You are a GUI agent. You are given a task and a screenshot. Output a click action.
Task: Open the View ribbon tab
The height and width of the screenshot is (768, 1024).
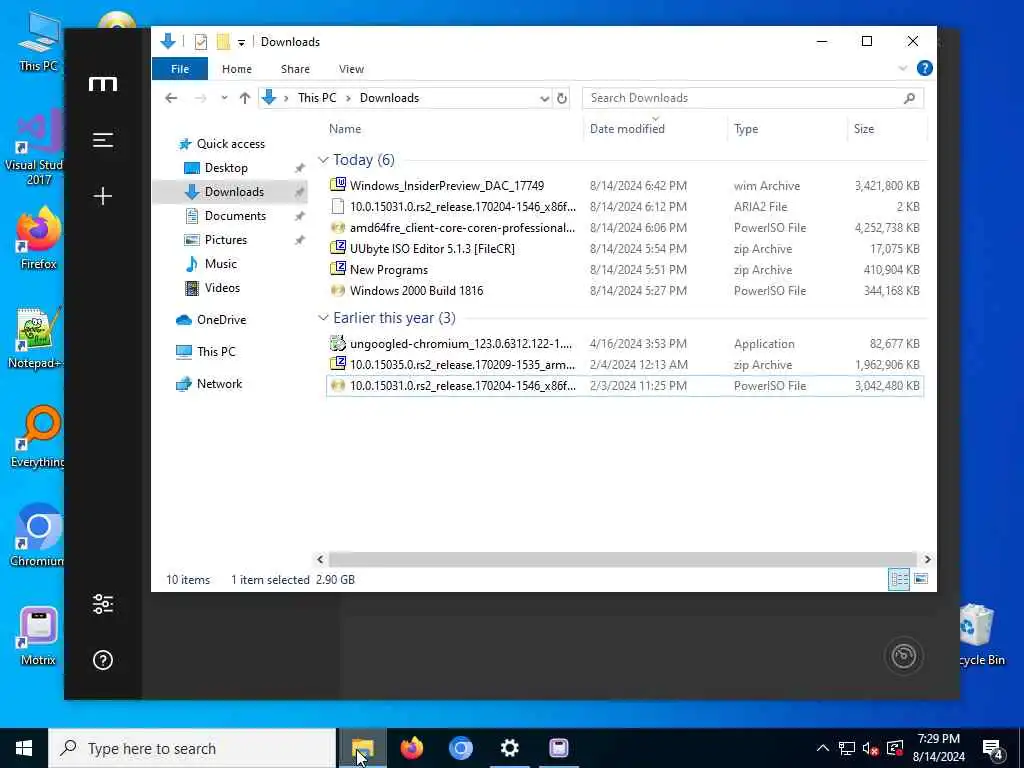coord(351,69)
